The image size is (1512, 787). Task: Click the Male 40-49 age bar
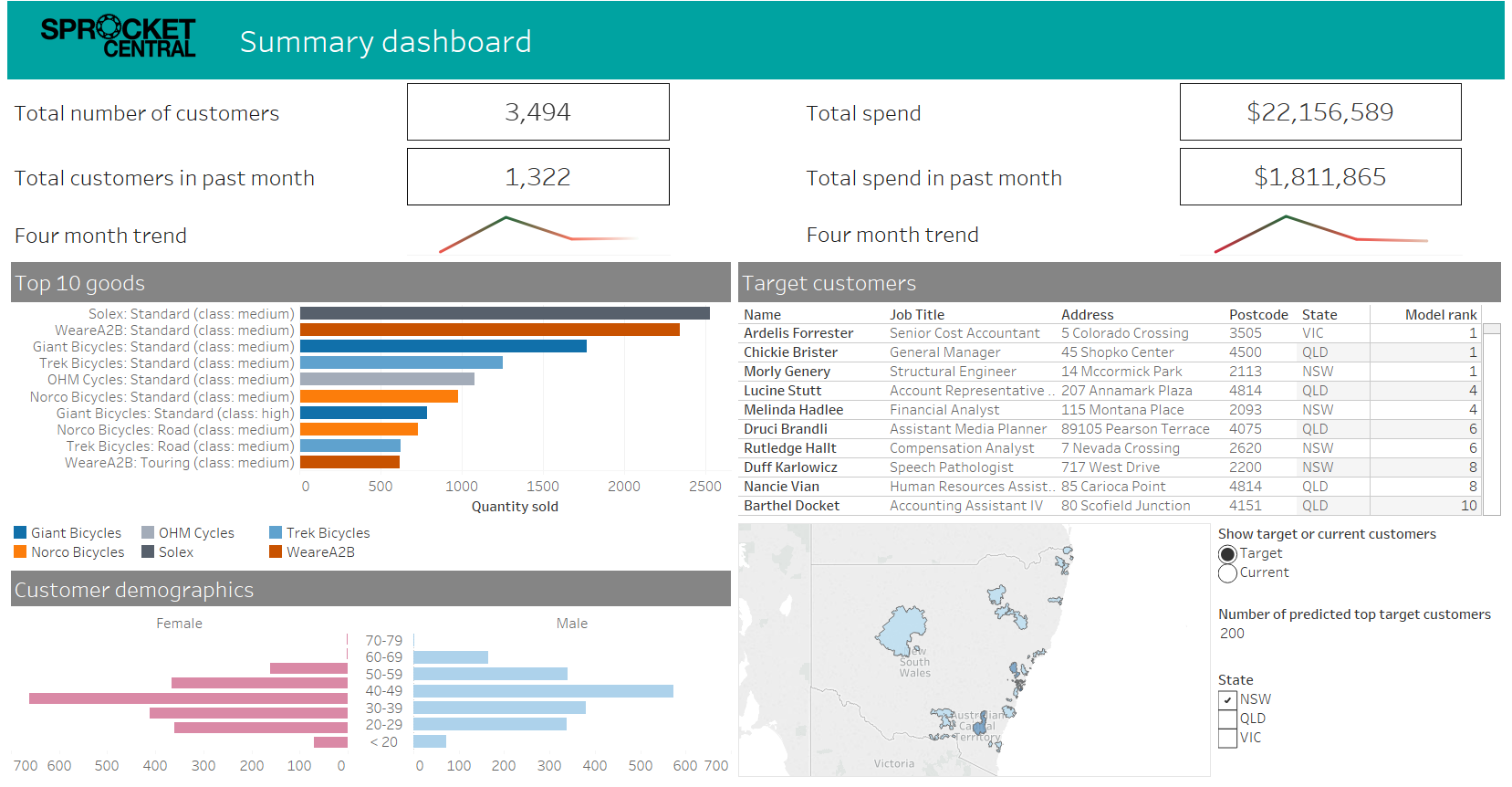543,691
